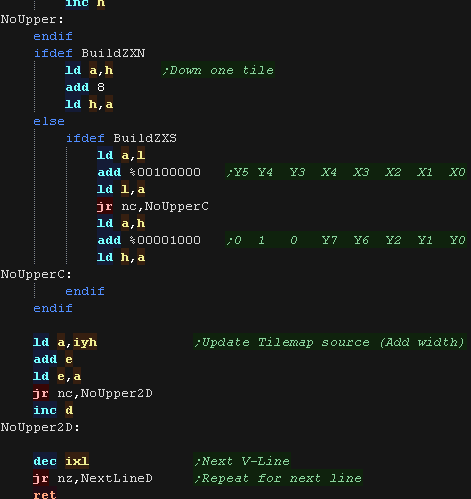Click the 'dec ixl' instruction
The height and width of the screenshot is (499, 471).
click(x=61, y=461)
